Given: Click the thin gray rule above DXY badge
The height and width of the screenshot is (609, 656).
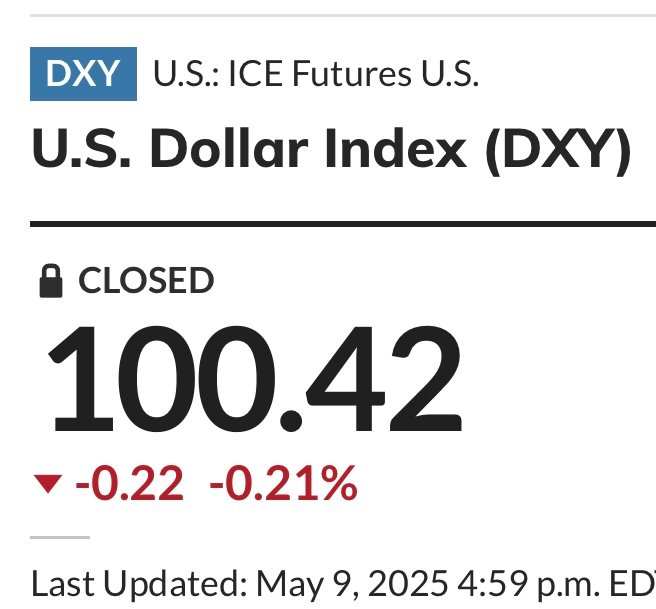Looking at the screenshot, I should [343, 15].
